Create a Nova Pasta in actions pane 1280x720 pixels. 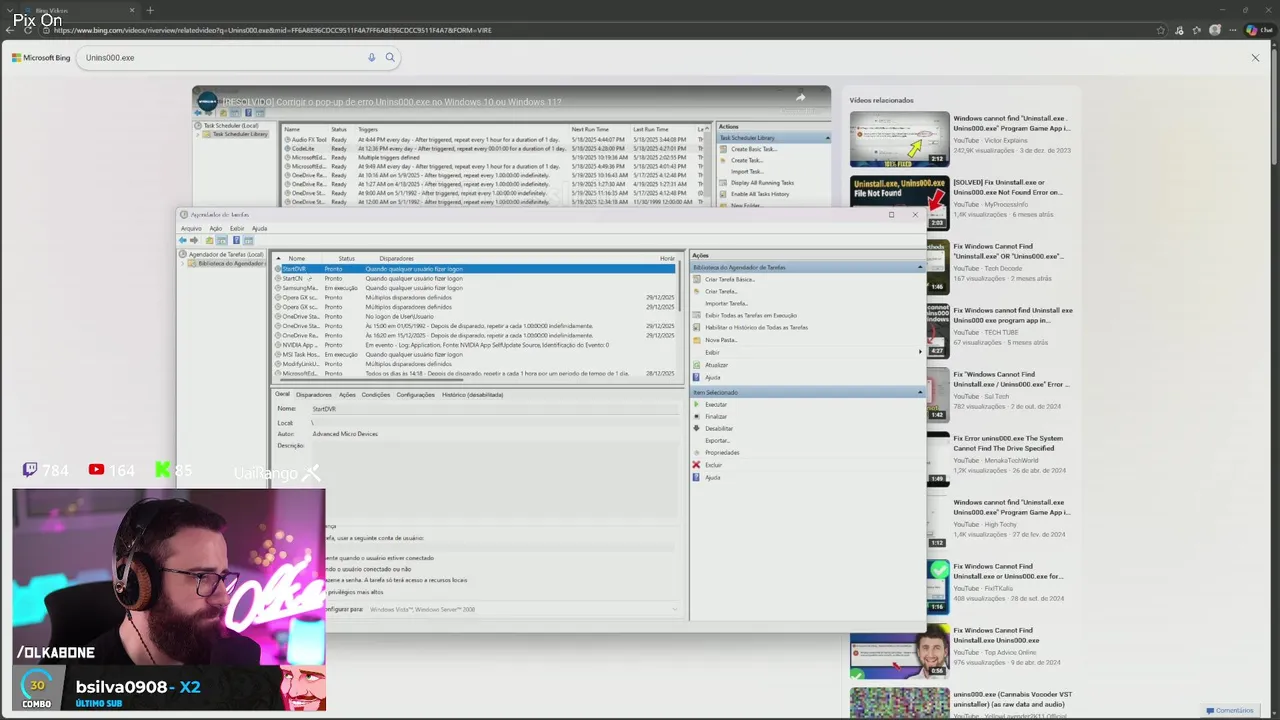(720, 340)
